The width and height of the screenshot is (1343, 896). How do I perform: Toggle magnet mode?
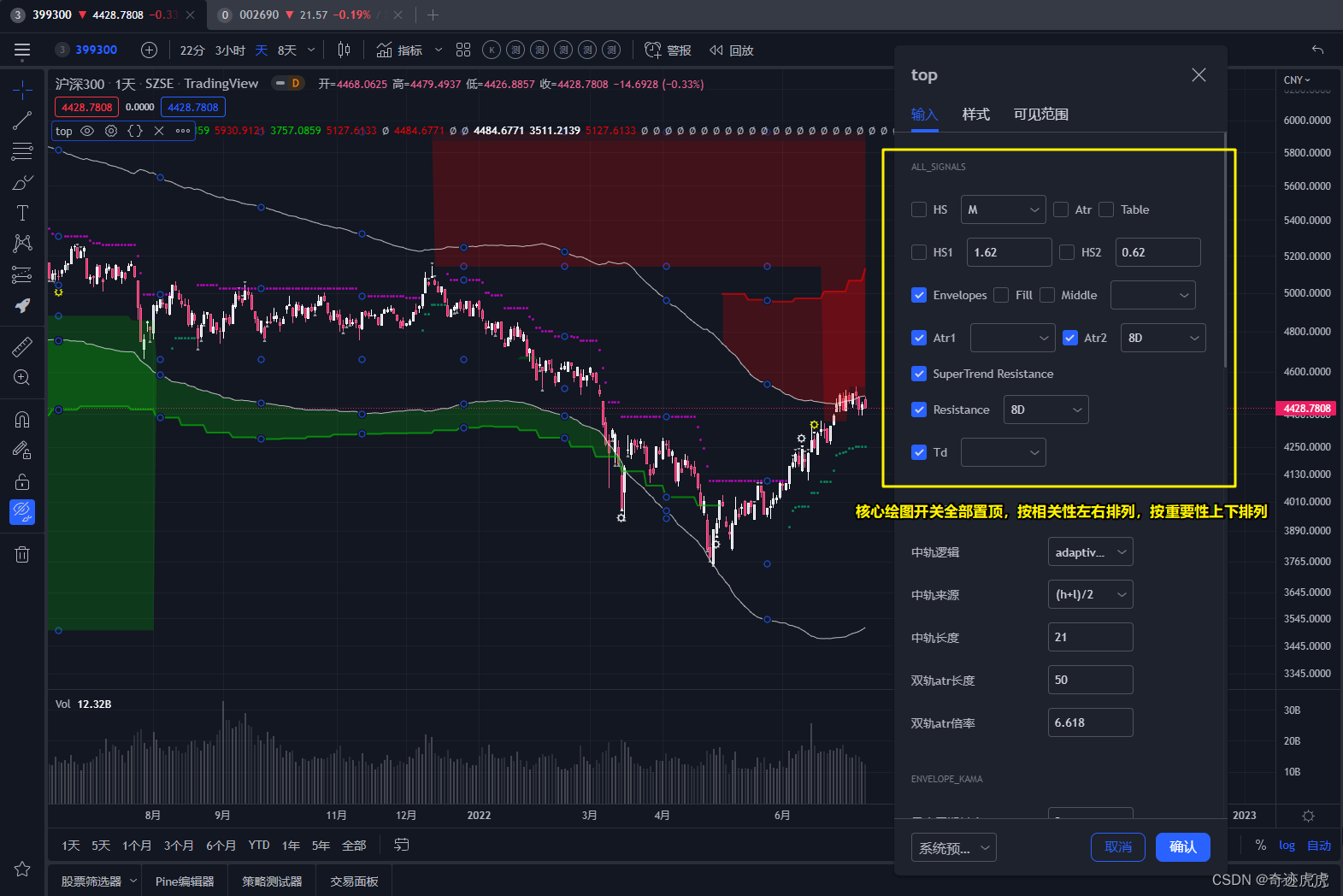tap(22, 419)
